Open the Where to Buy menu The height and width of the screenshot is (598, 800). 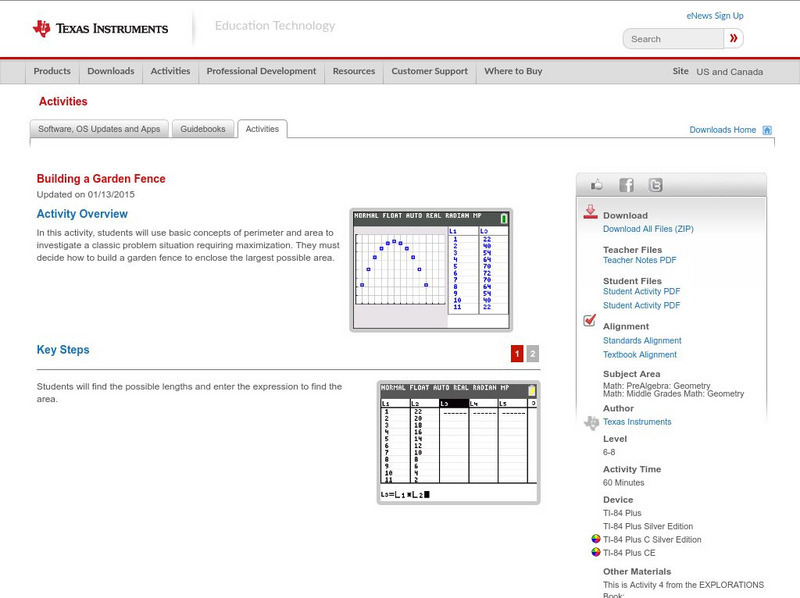(513, 71)
